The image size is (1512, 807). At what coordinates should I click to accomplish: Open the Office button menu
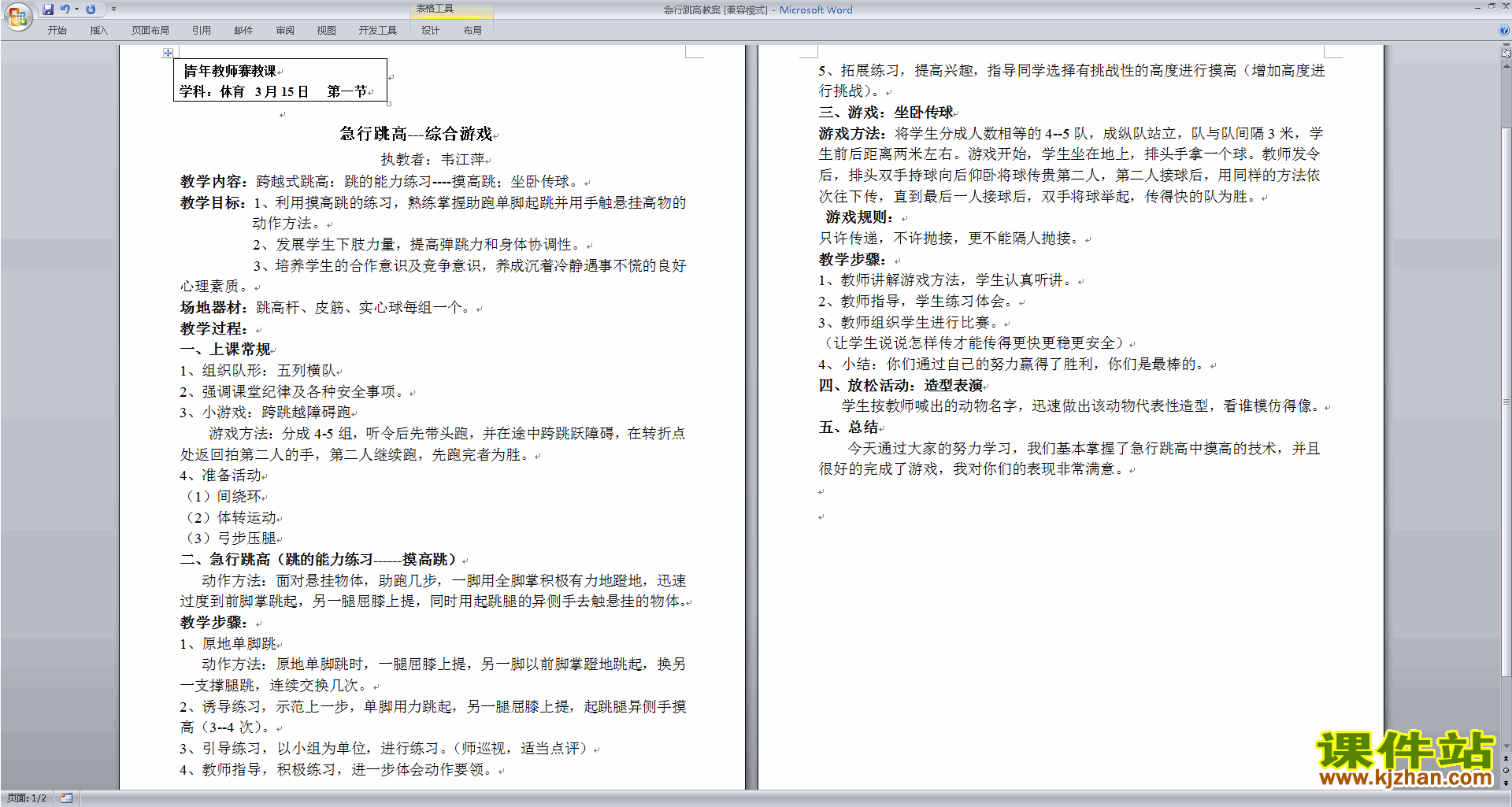point(17,17)
